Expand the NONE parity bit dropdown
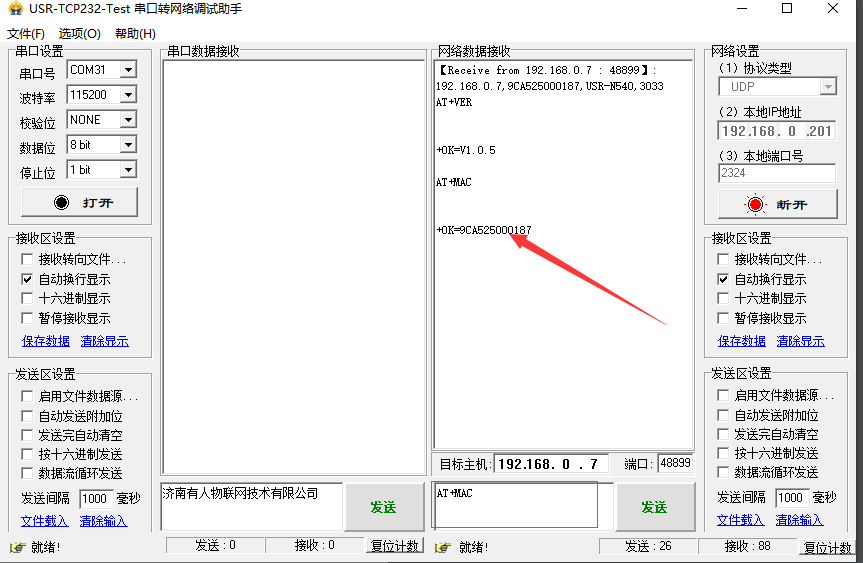Screen dimensions: 863x563 pos(127,120)
